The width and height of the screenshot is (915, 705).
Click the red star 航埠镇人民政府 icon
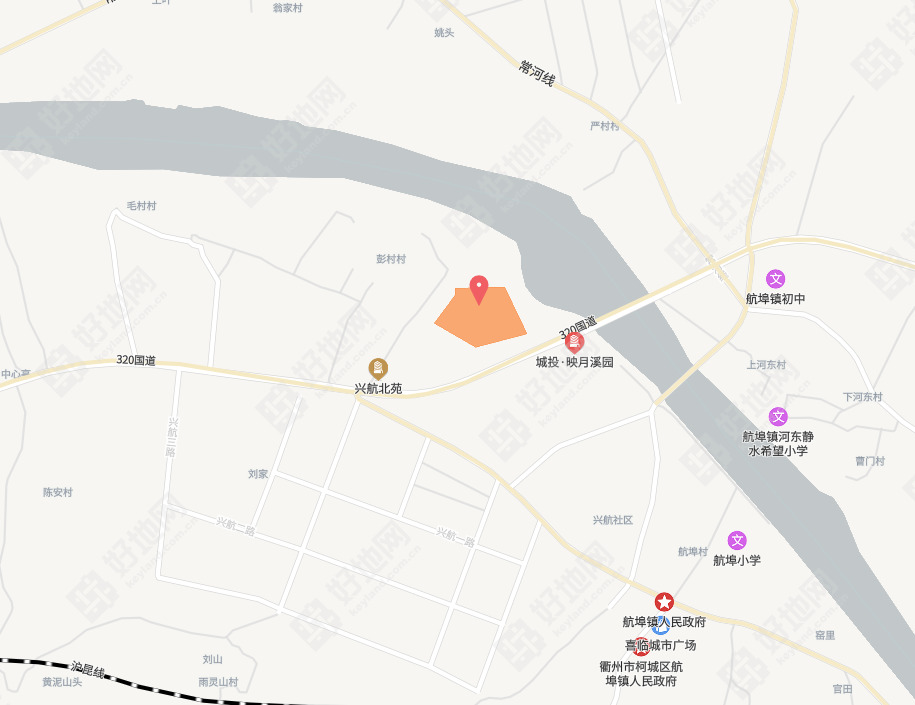click(664, 602)
